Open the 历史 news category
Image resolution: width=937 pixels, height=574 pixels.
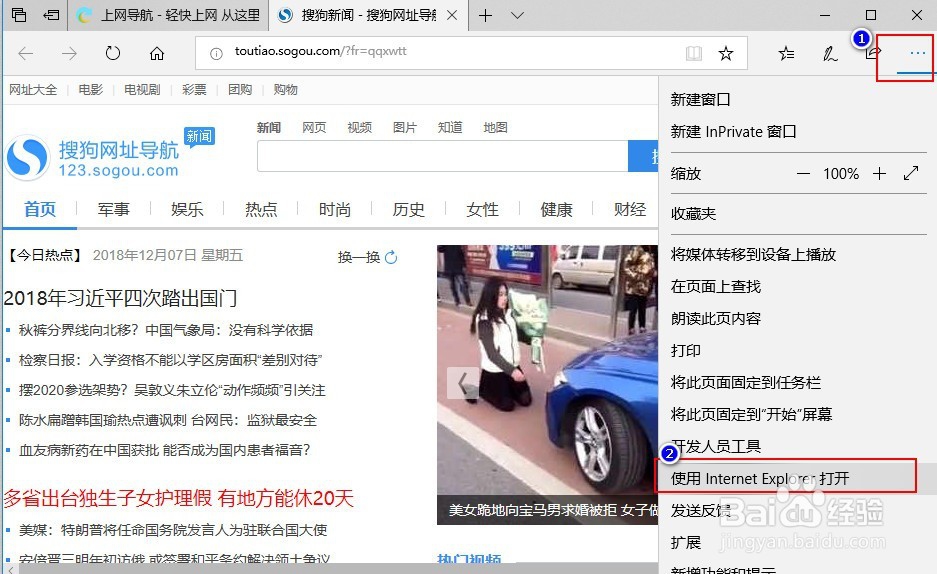tap(409, 209)
